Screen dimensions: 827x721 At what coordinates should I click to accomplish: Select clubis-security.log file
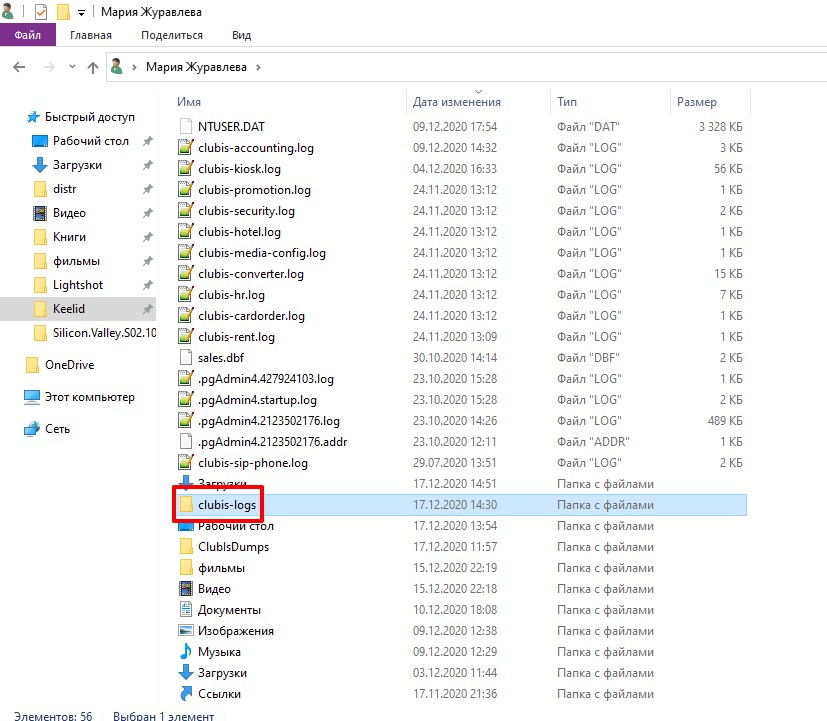click(246, 211)
